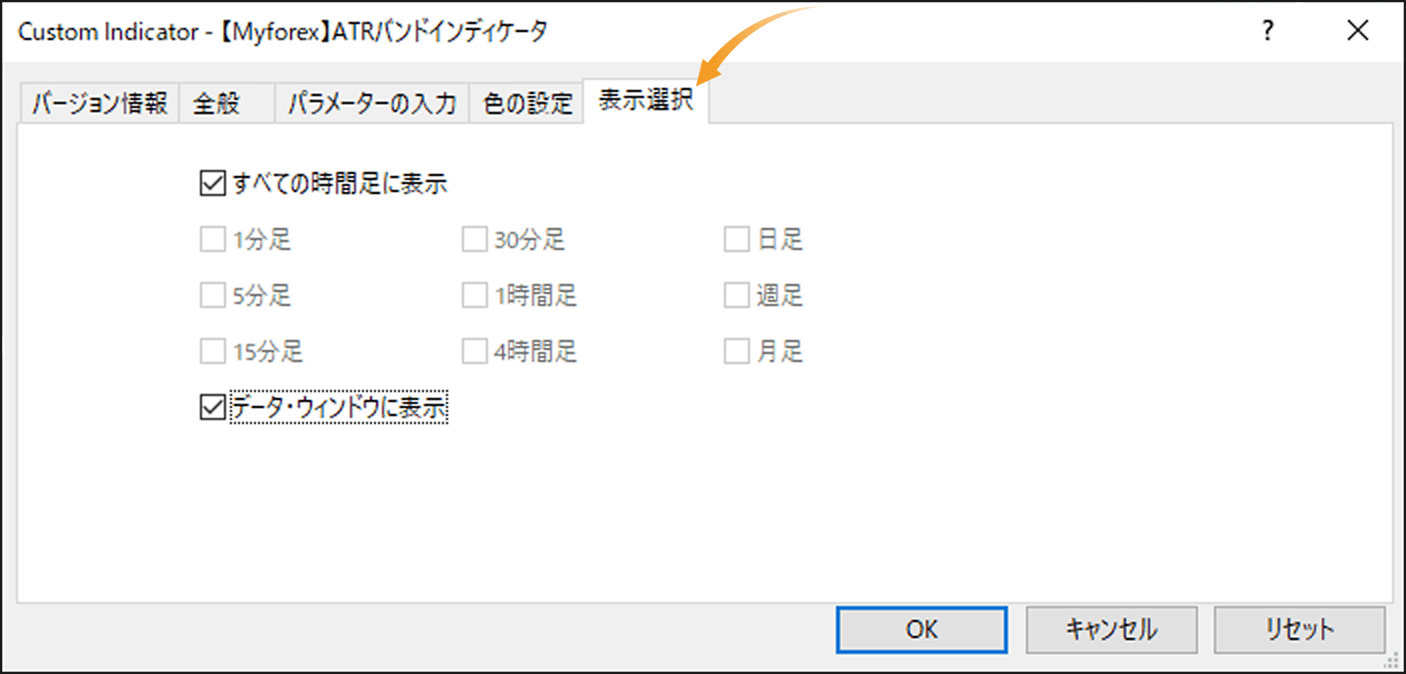The height and width of the screenshot is (674, 1406).
Task: Enable the 1分足 timeframe checkbox
Action: (x=212, y=239)
